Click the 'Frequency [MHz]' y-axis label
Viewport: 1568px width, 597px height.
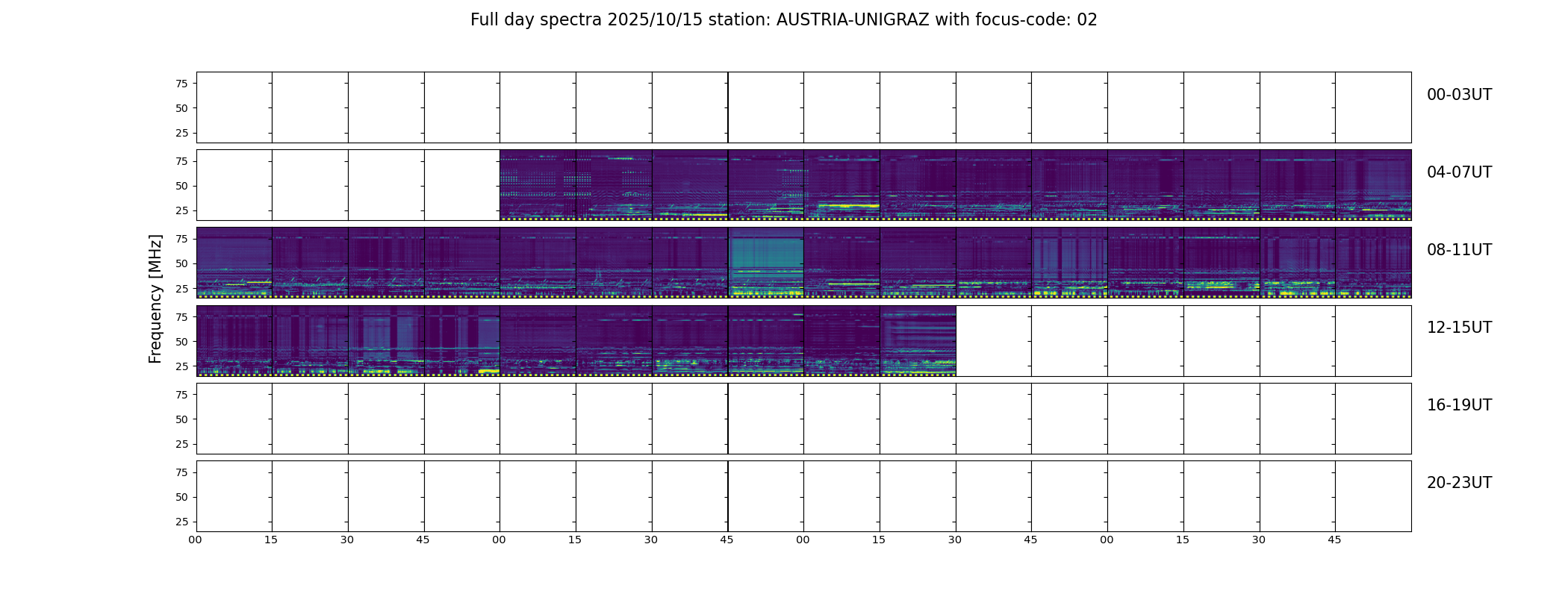tap(155, 299)
